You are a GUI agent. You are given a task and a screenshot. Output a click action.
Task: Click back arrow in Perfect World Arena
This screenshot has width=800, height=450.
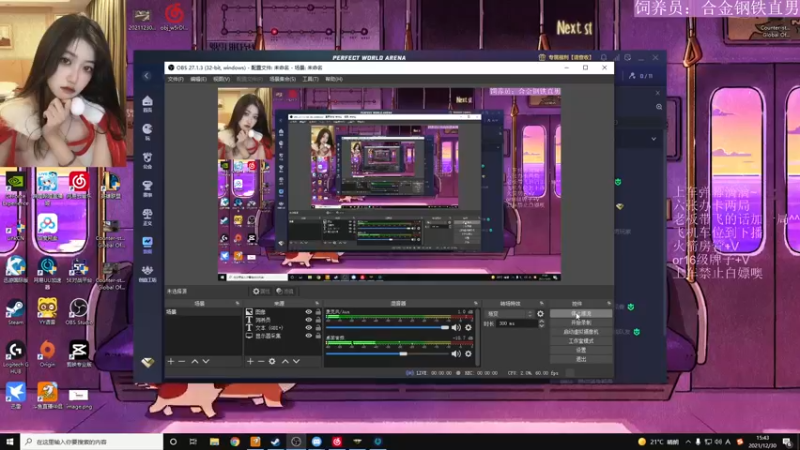(x=147, y=76)
